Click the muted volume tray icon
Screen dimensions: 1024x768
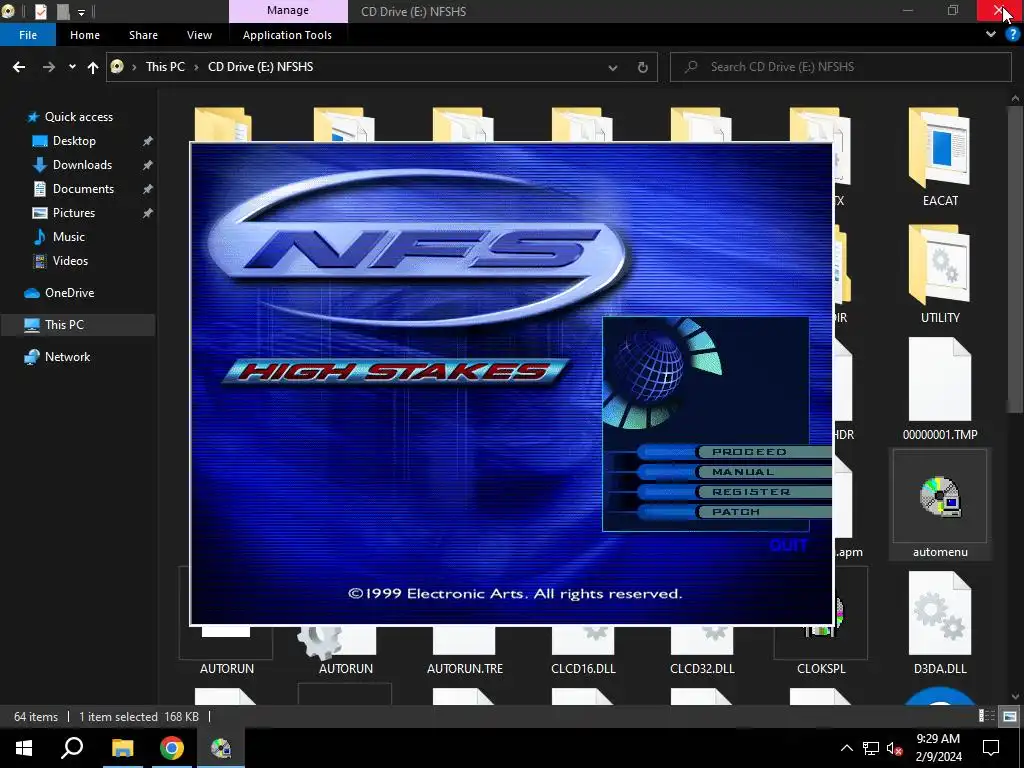click(894, 748)
